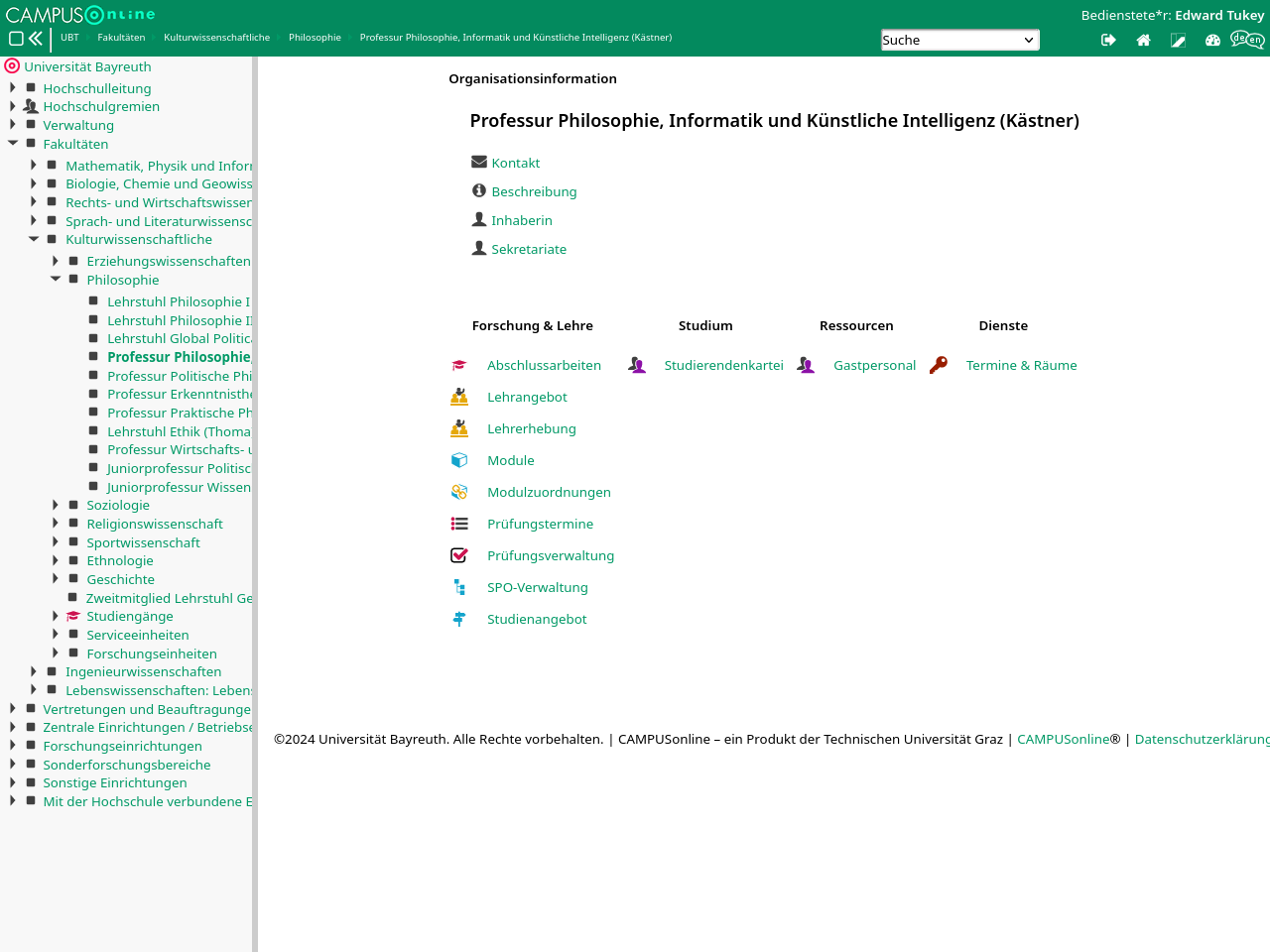Expand the Hochschulleitung tree node
The height and width of the screenshot is (952, 1270).
click(12, 87)
